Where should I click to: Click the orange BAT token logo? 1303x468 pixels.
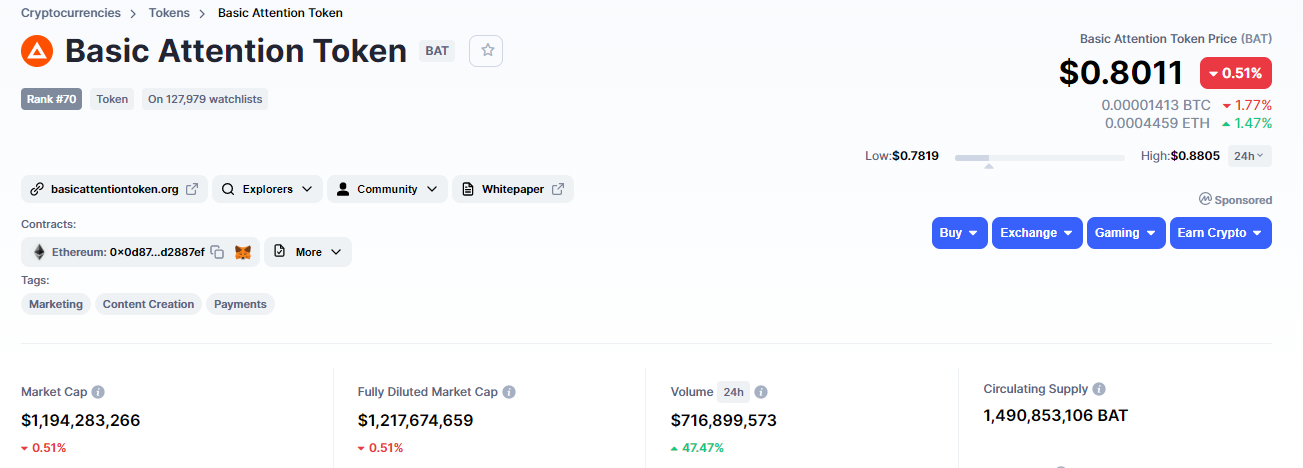(37, 51)
